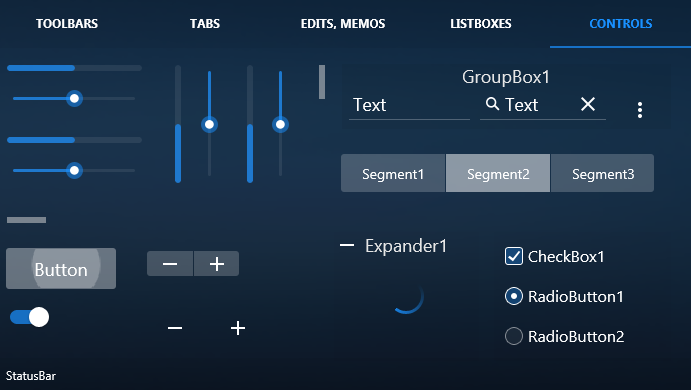
Task: Click the Expander1 label
Action: (x=406, y=246)
